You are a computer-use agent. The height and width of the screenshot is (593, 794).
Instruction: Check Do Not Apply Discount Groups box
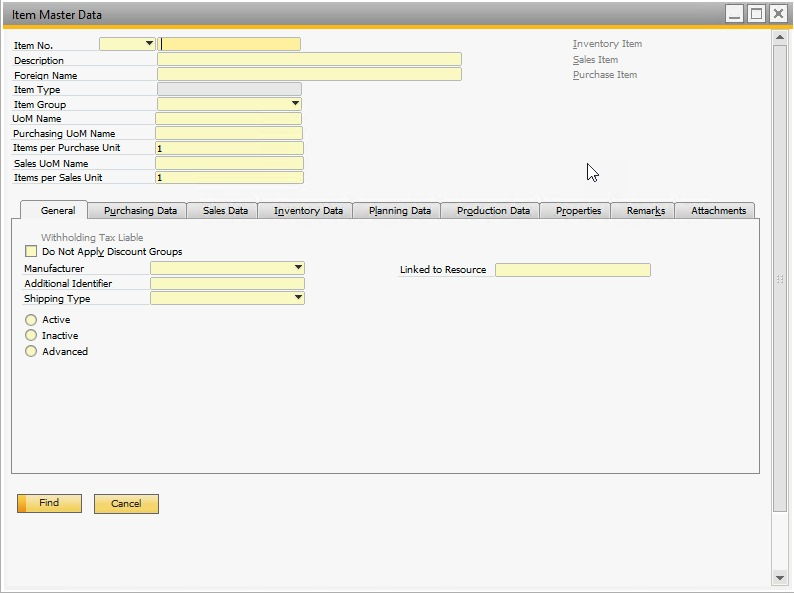(x=31, y=251)
